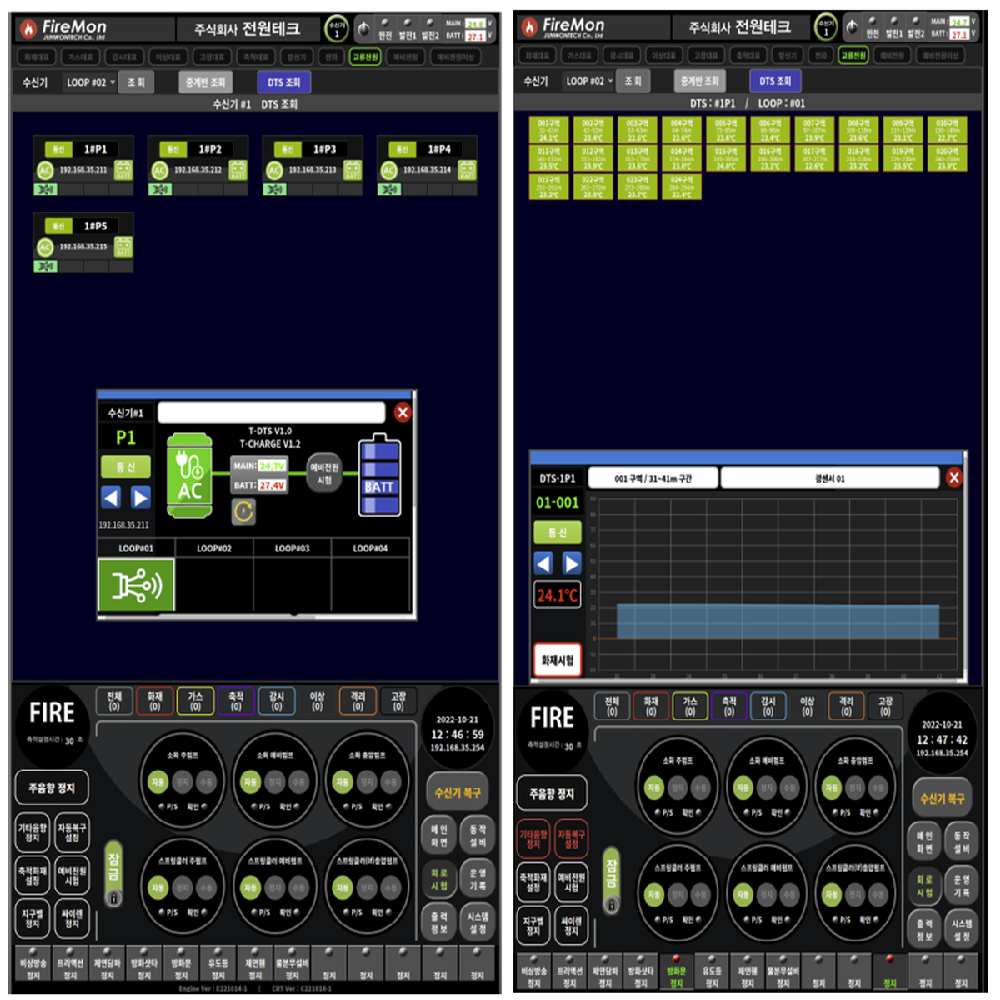
Task: Click the red 24.1°C temperature readout
Action: tap(557, 597)
